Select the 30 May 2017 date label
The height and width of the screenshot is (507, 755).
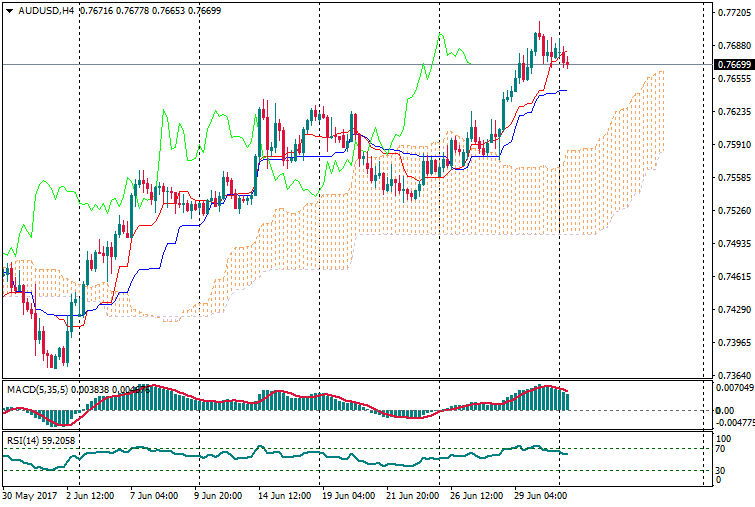click(31, 495)
